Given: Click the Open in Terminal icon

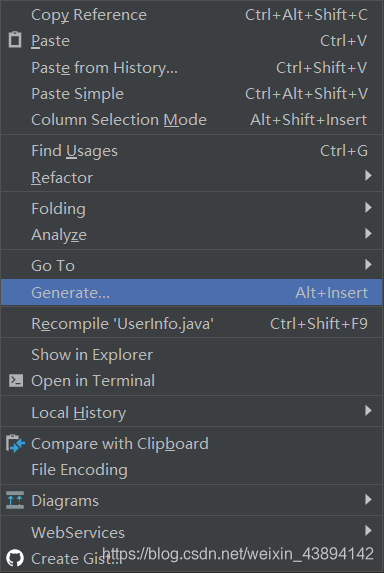Looking at the screenshot, I should 16,381.
